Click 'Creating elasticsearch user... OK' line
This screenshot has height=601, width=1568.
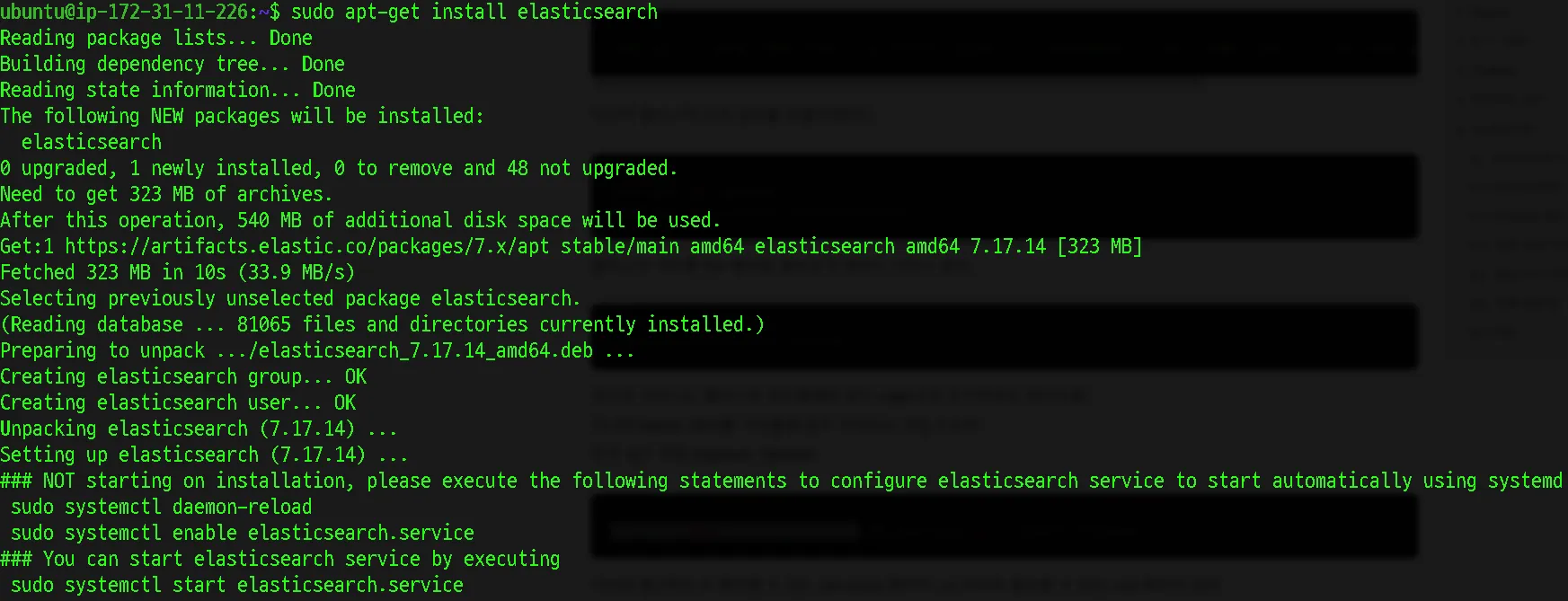178,402
